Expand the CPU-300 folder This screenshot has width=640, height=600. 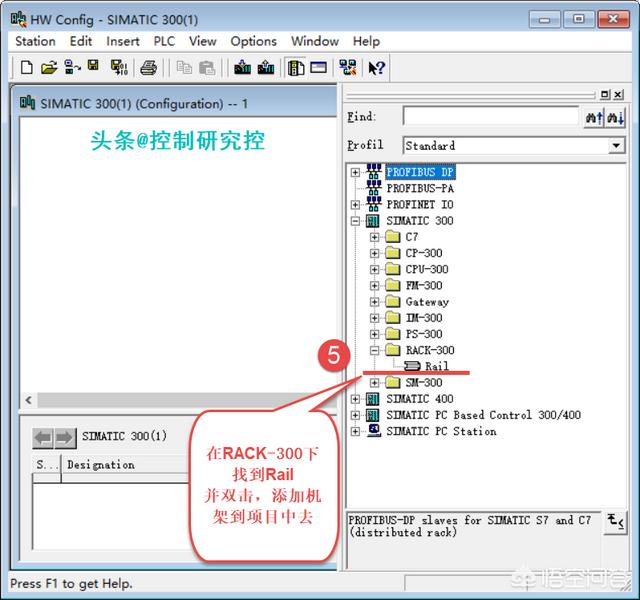click(375, 269)
